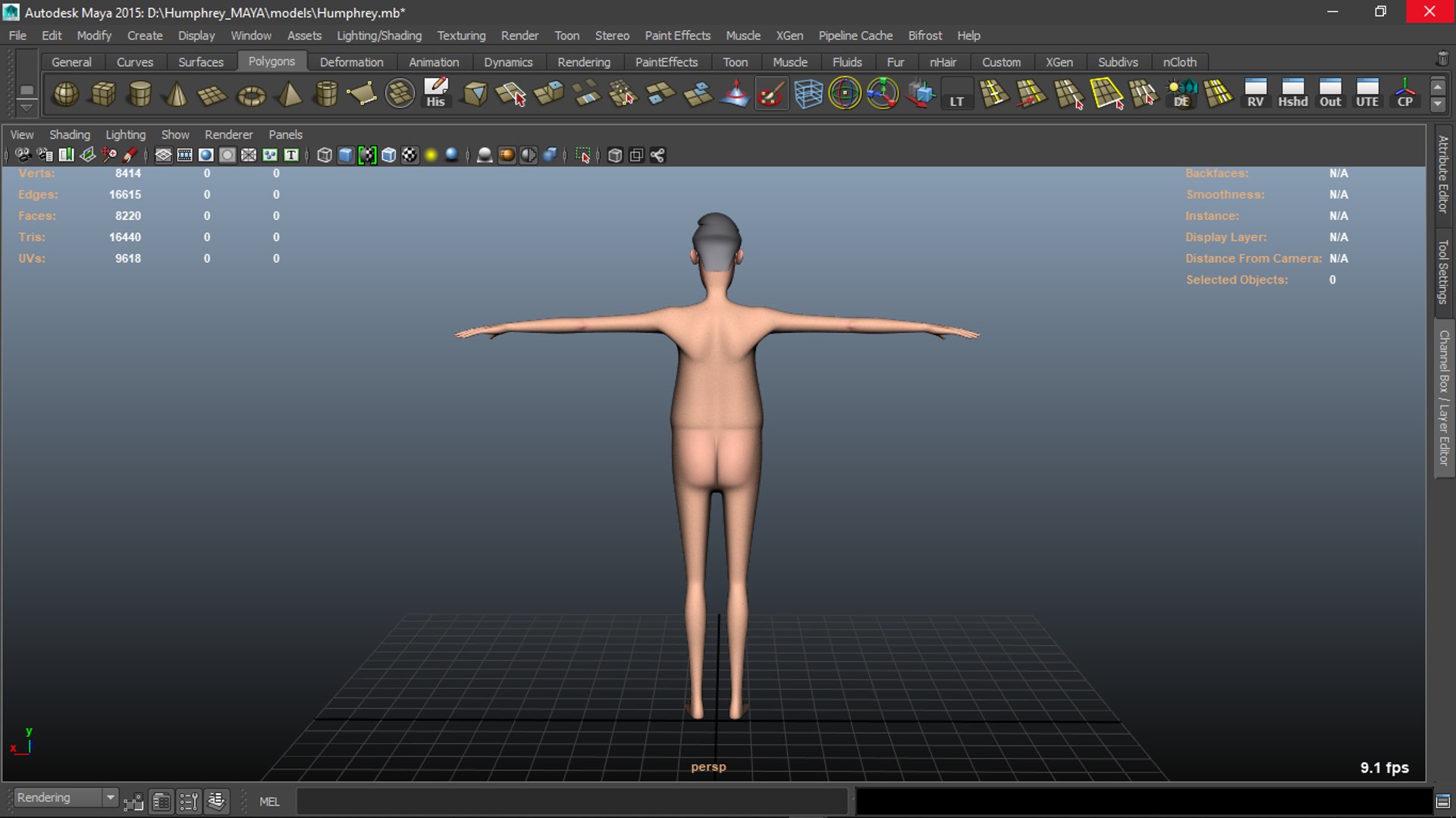Screen dimensions: 1456x818
Task: Click the shelf scroll up arrow
Action: coord(1438,86)
